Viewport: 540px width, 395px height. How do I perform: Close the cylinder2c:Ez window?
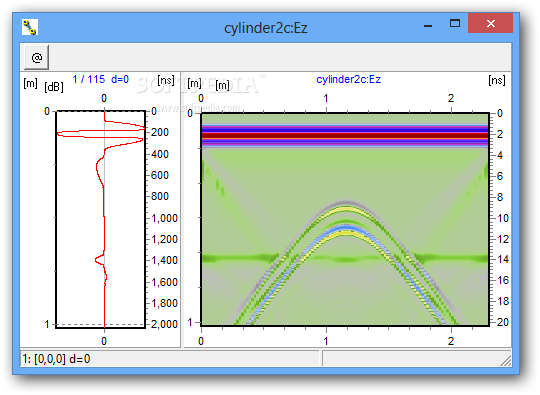click(x=490, y=23)
